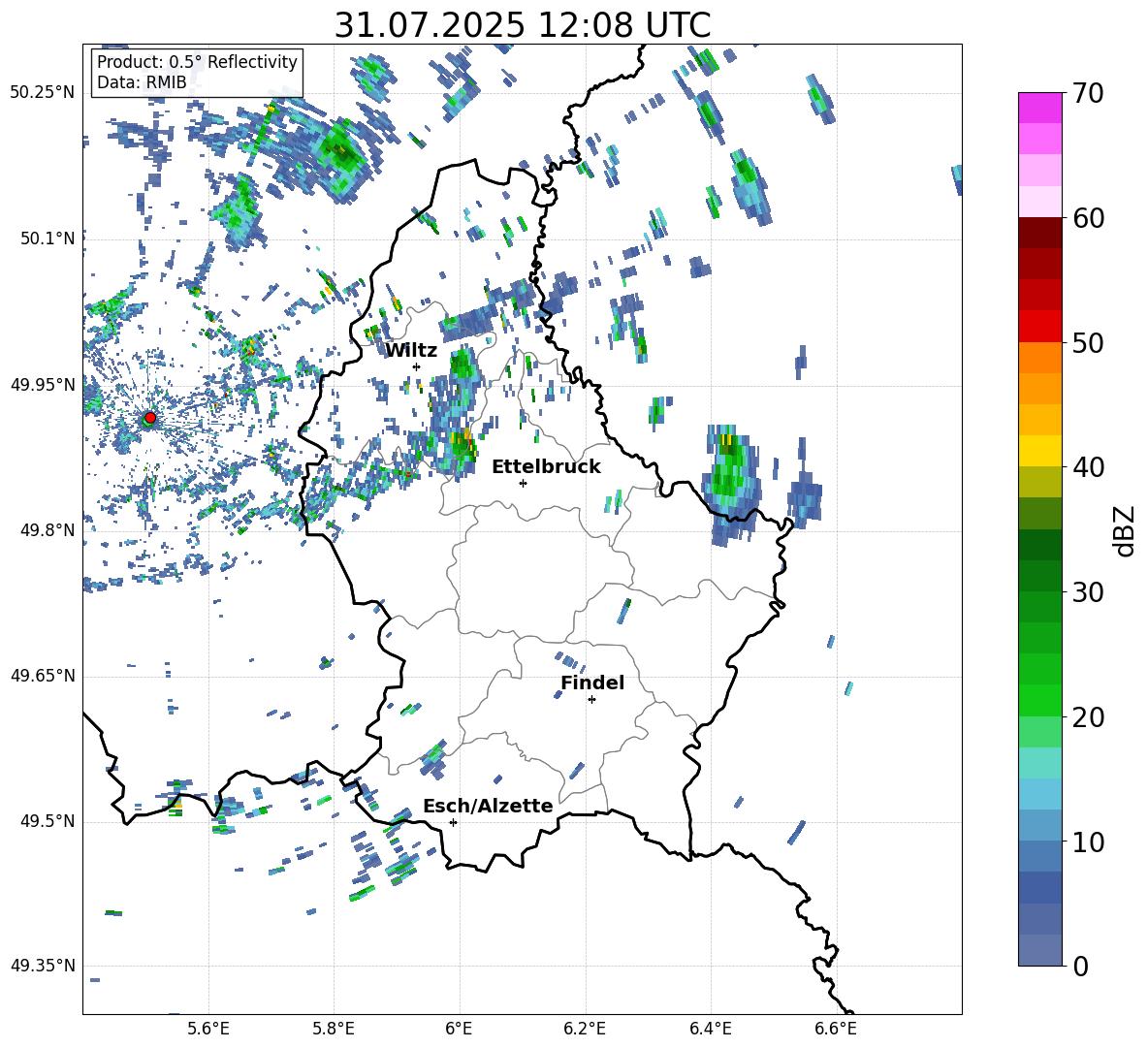Click the 49.35°N latitude label
This screenshot has width=1148, height=1048.
point(43,966)
